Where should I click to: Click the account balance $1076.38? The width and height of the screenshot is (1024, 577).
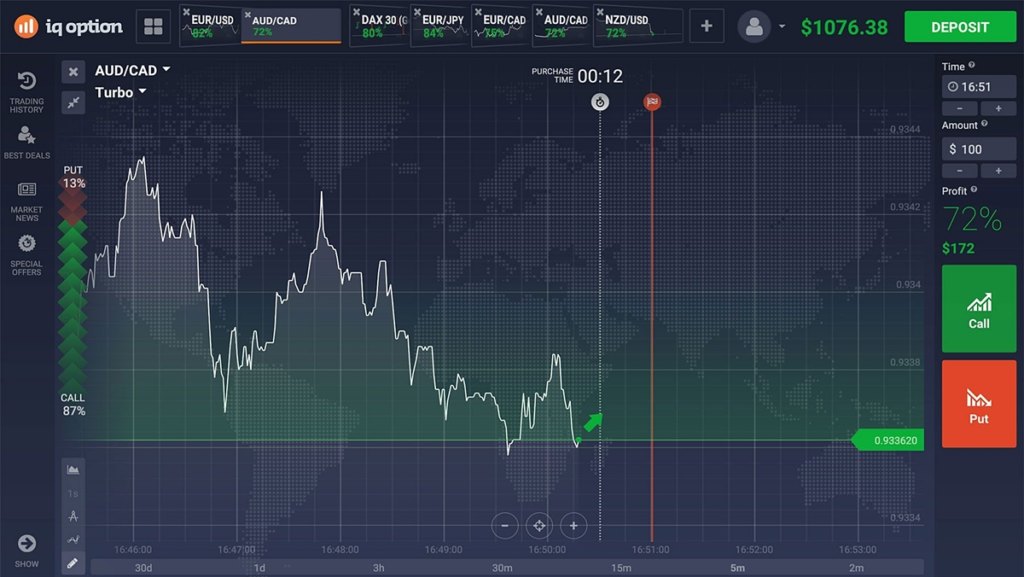click(844, 27)
